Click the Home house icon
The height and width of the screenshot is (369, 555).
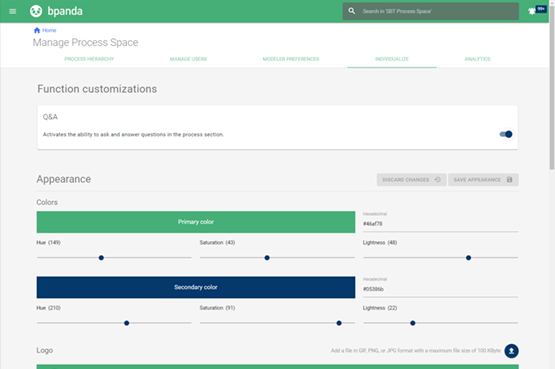click(x=37, y=30)
